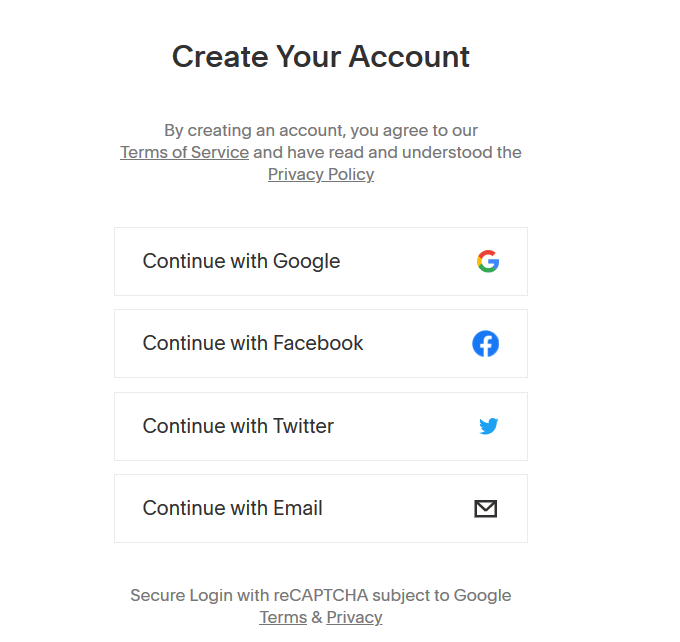Click the "Continue with Email" label text
This screenshot has height=642, width=680.
pyautogui.click(x=232, y=508)
